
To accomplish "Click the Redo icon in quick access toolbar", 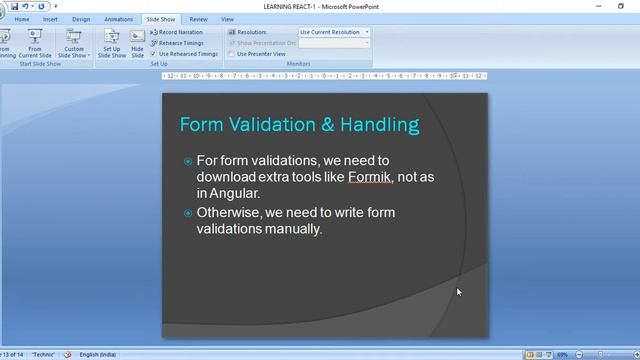I will pyautogui.click(x=41, y=7).
